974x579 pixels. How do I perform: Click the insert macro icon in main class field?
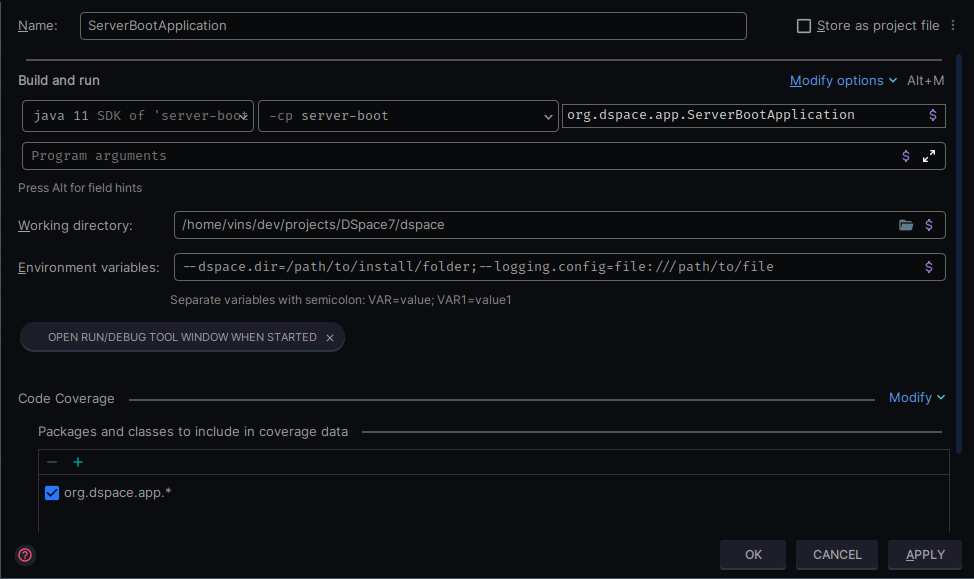[932, 115]
